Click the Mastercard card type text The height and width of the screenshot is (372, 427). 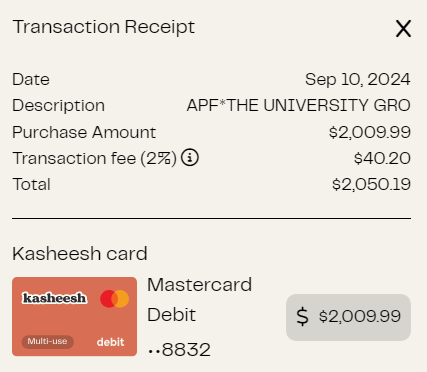click(x=200, y=285)
